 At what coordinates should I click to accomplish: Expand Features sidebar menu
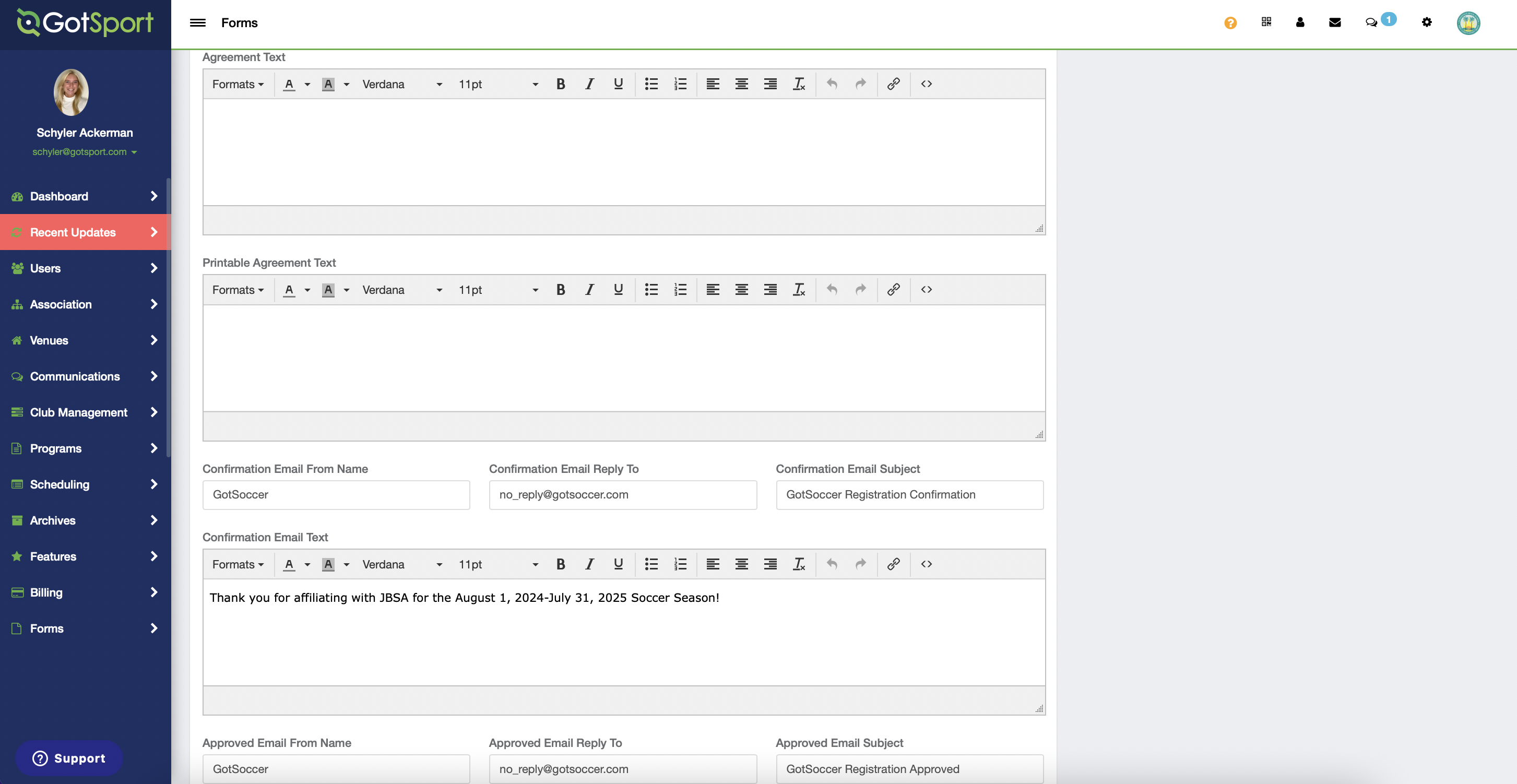point(85,556)
